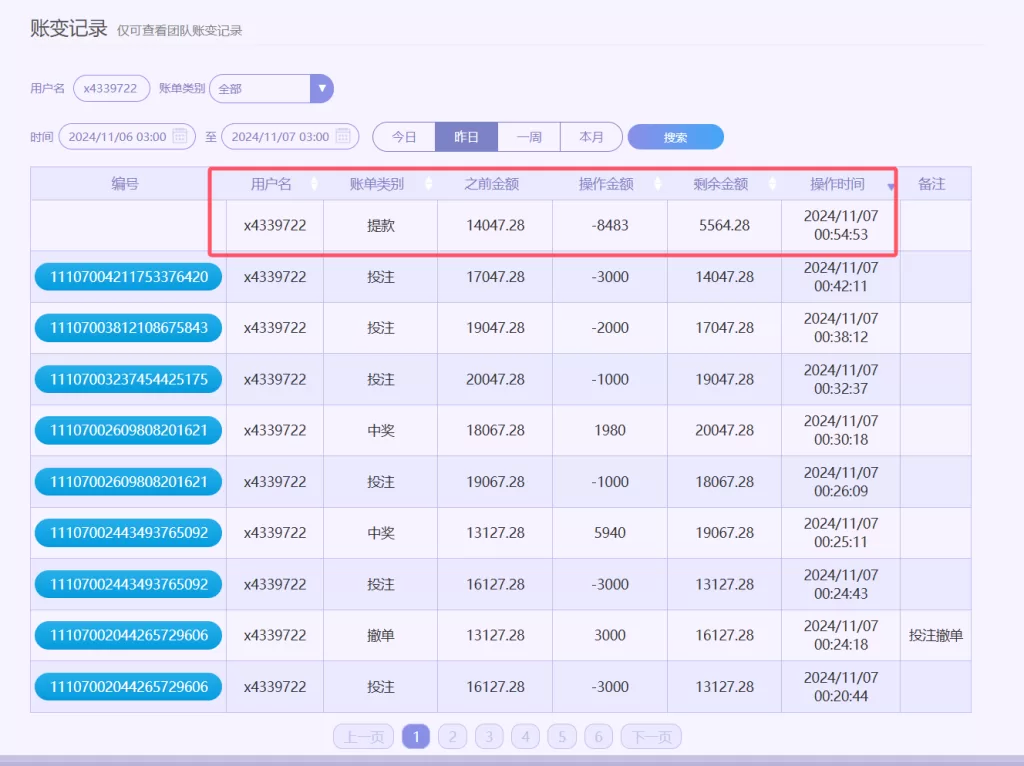Select page 1 in pagination
Viewport: 1024px width, 766px height.
[x=416, y=737]
